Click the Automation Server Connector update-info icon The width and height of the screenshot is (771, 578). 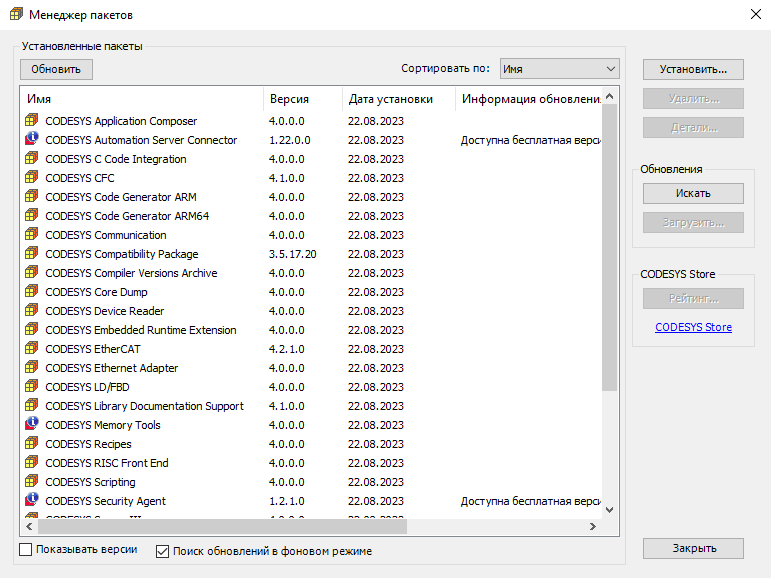[32, 140]
